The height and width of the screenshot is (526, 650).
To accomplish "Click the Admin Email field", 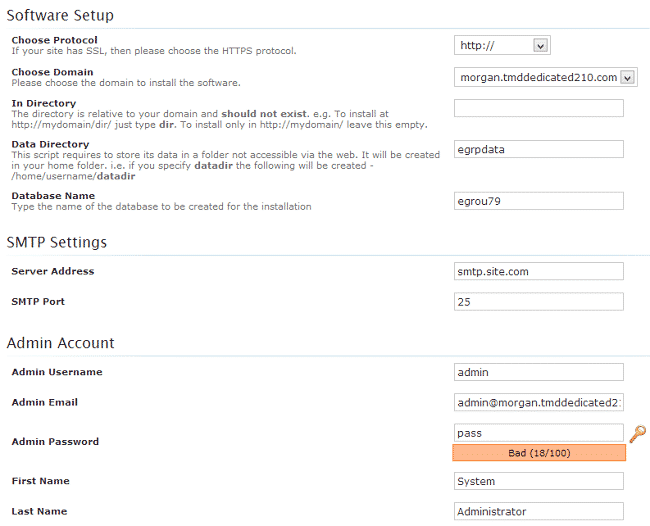I will 538,402.
